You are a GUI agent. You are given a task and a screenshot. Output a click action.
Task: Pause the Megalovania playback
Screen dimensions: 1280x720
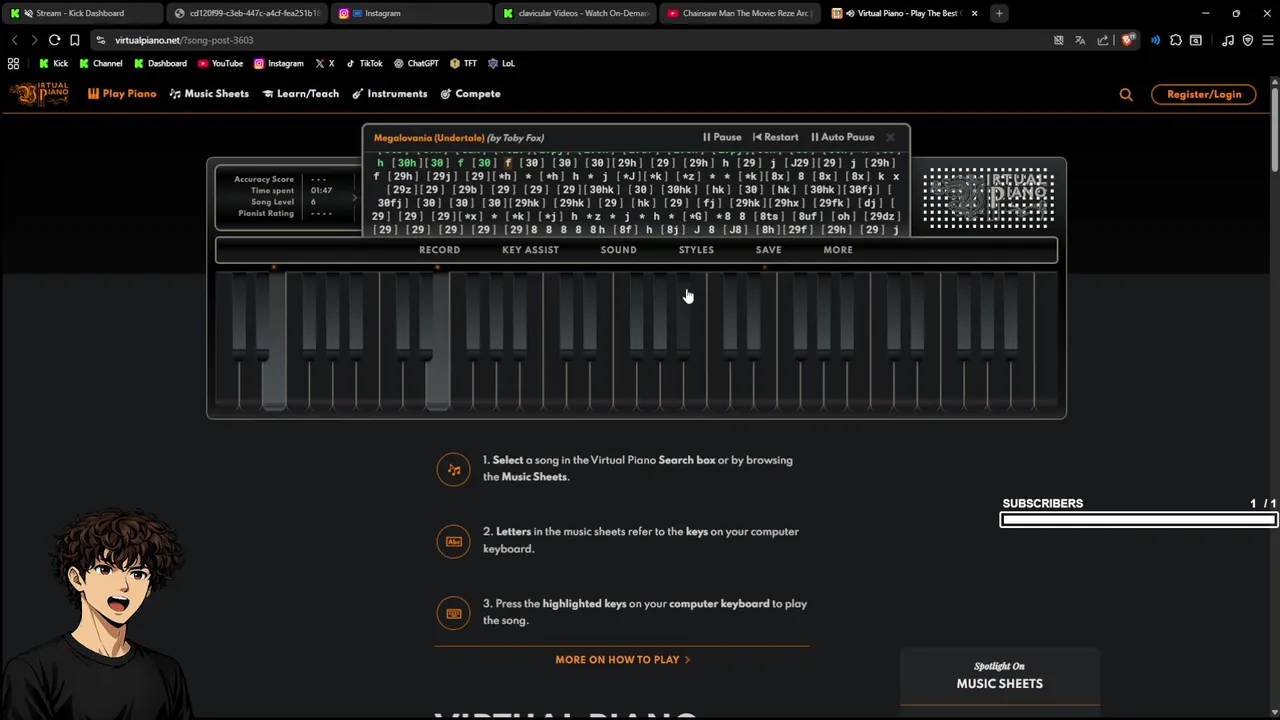tap(722, 137)
